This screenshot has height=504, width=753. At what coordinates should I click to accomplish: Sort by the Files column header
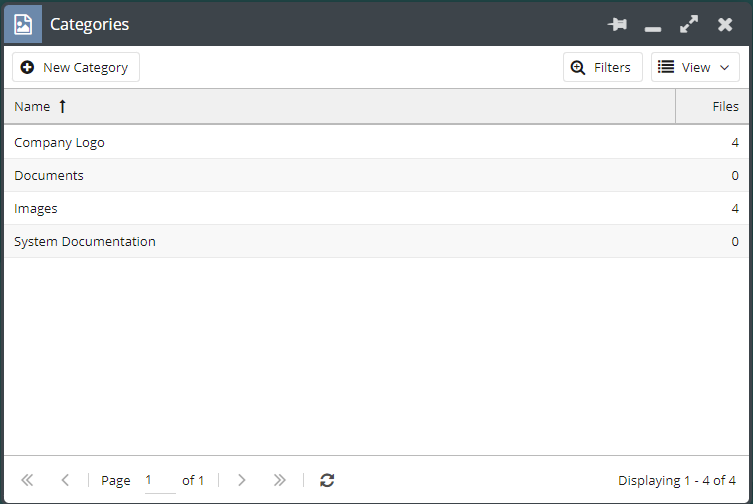pyautogui.click(x=725, y=106)
